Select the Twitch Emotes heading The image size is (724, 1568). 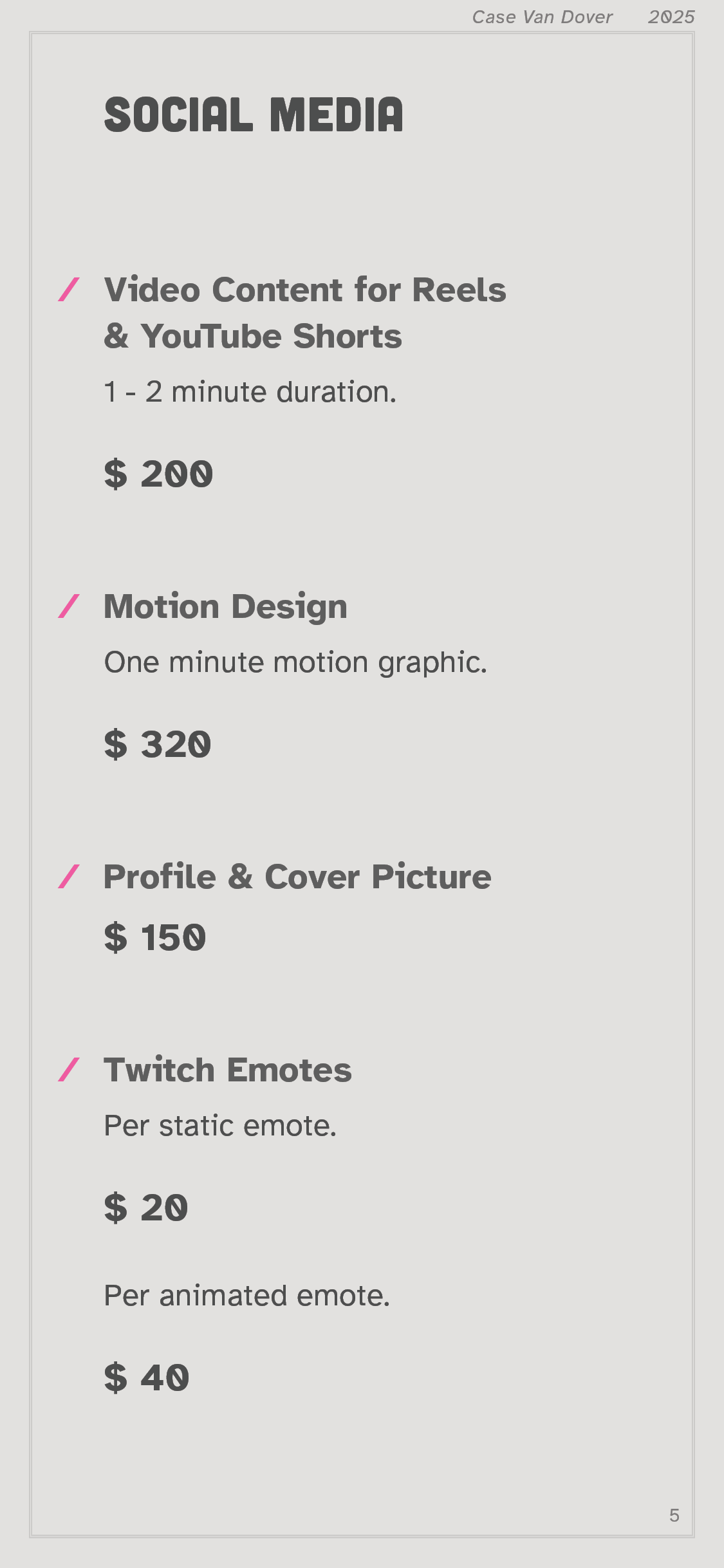point(228,1070)
